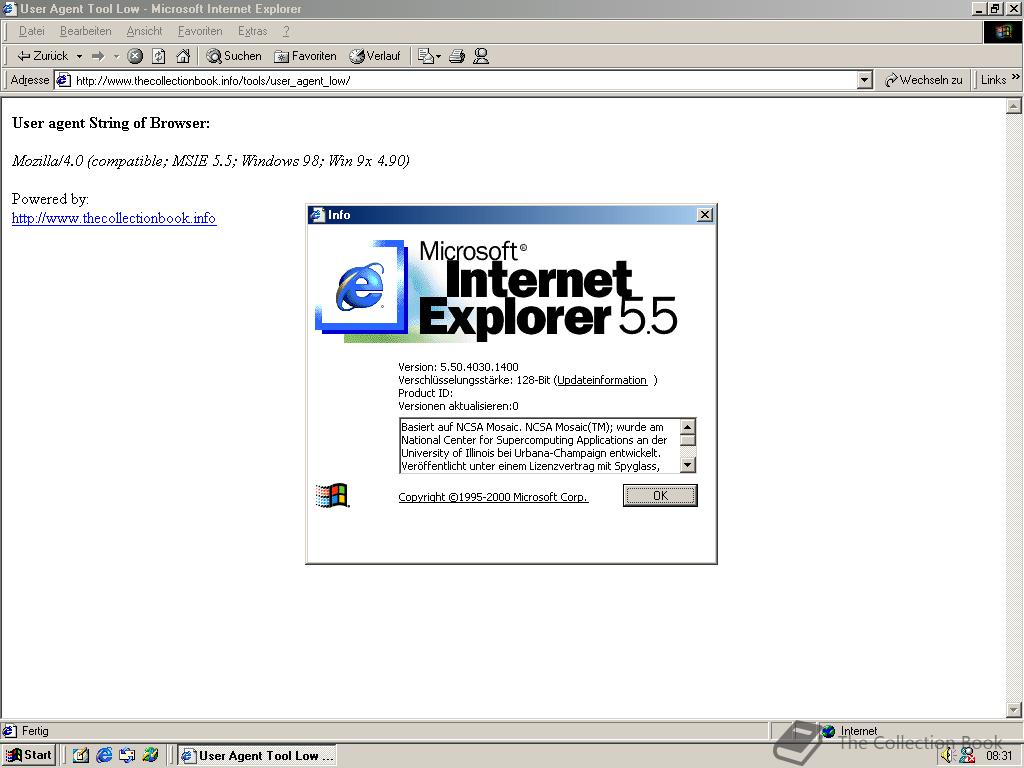1024x768 pixels.
Task: Print the page with the printer icon
Action: 457,56
